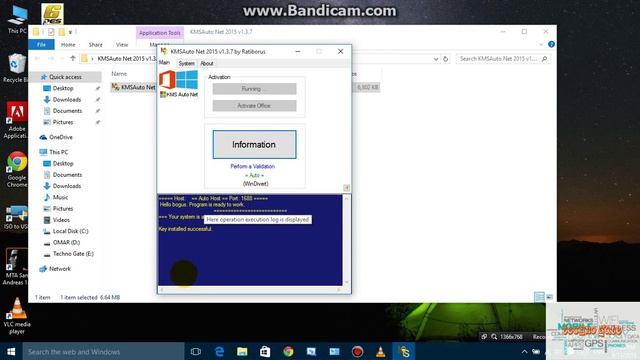This screenshot has height=360, width=640.
Task: Click the log panel vertical scrollbar
Action: click(347, 240)
